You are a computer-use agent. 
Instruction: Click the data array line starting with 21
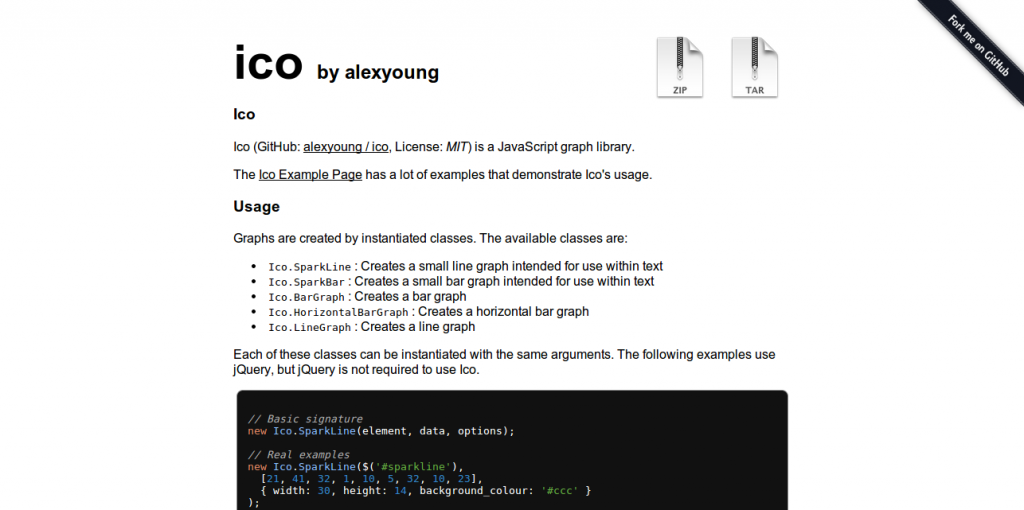coord(372,478)
